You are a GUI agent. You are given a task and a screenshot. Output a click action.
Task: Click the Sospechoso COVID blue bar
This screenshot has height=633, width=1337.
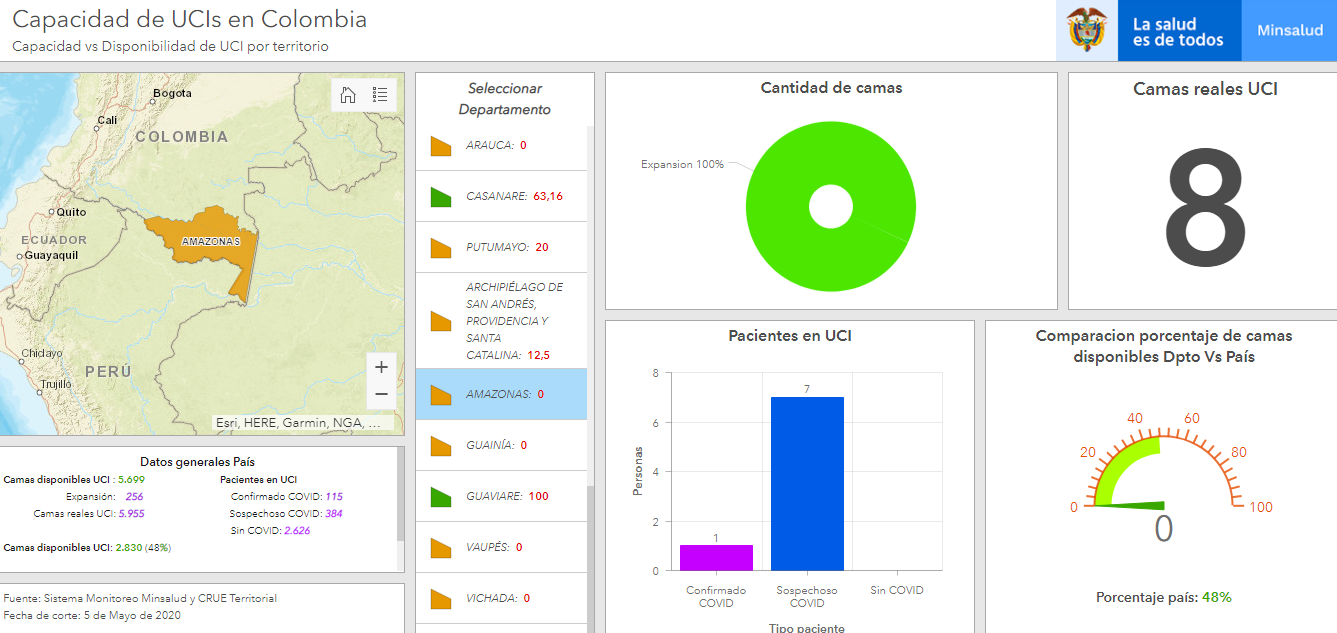click(x=807, y=484)
